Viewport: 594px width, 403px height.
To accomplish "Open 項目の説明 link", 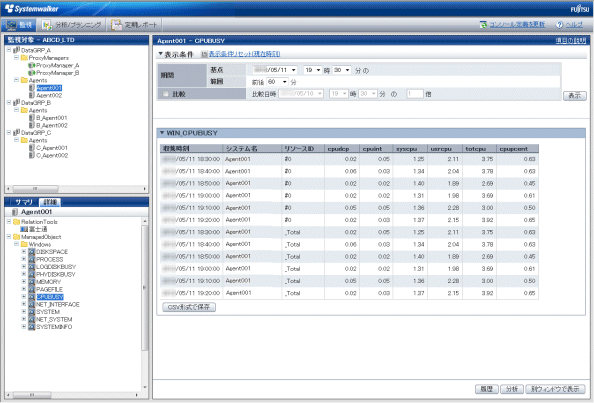I will (571, 41).
